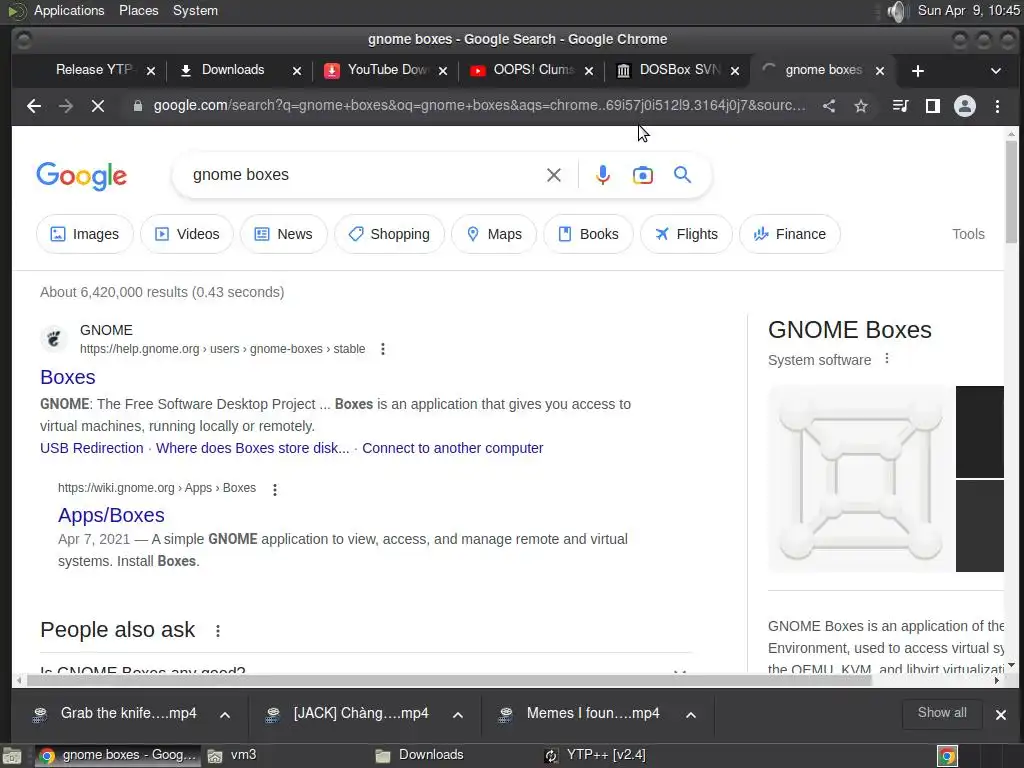Open the tab search dropdown arrow
The image size is (1024, 768).
tap(996, 71)
